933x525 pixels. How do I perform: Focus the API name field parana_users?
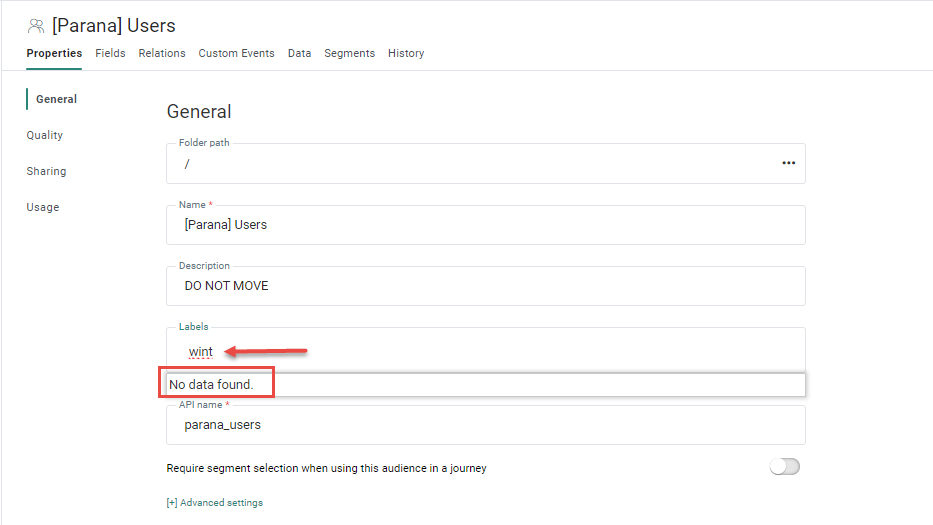tap(485, 425)
